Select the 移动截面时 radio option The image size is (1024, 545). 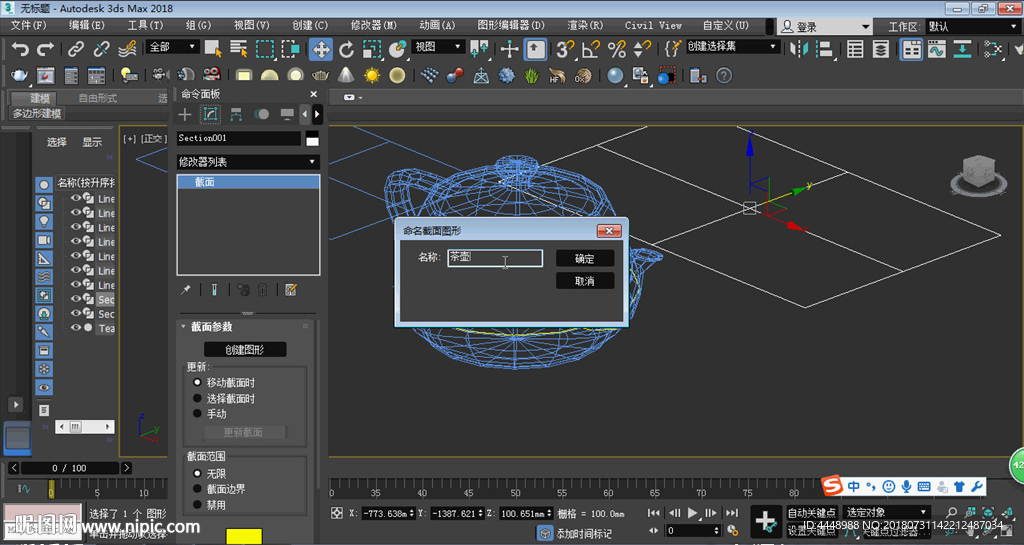coord(197,382)
